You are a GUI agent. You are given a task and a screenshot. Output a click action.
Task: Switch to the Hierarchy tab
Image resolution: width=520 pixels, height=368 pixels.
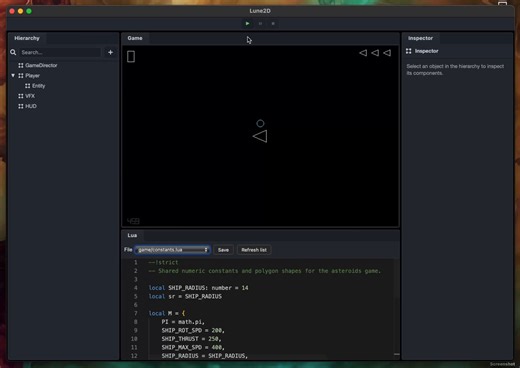(x=27, y=38)
